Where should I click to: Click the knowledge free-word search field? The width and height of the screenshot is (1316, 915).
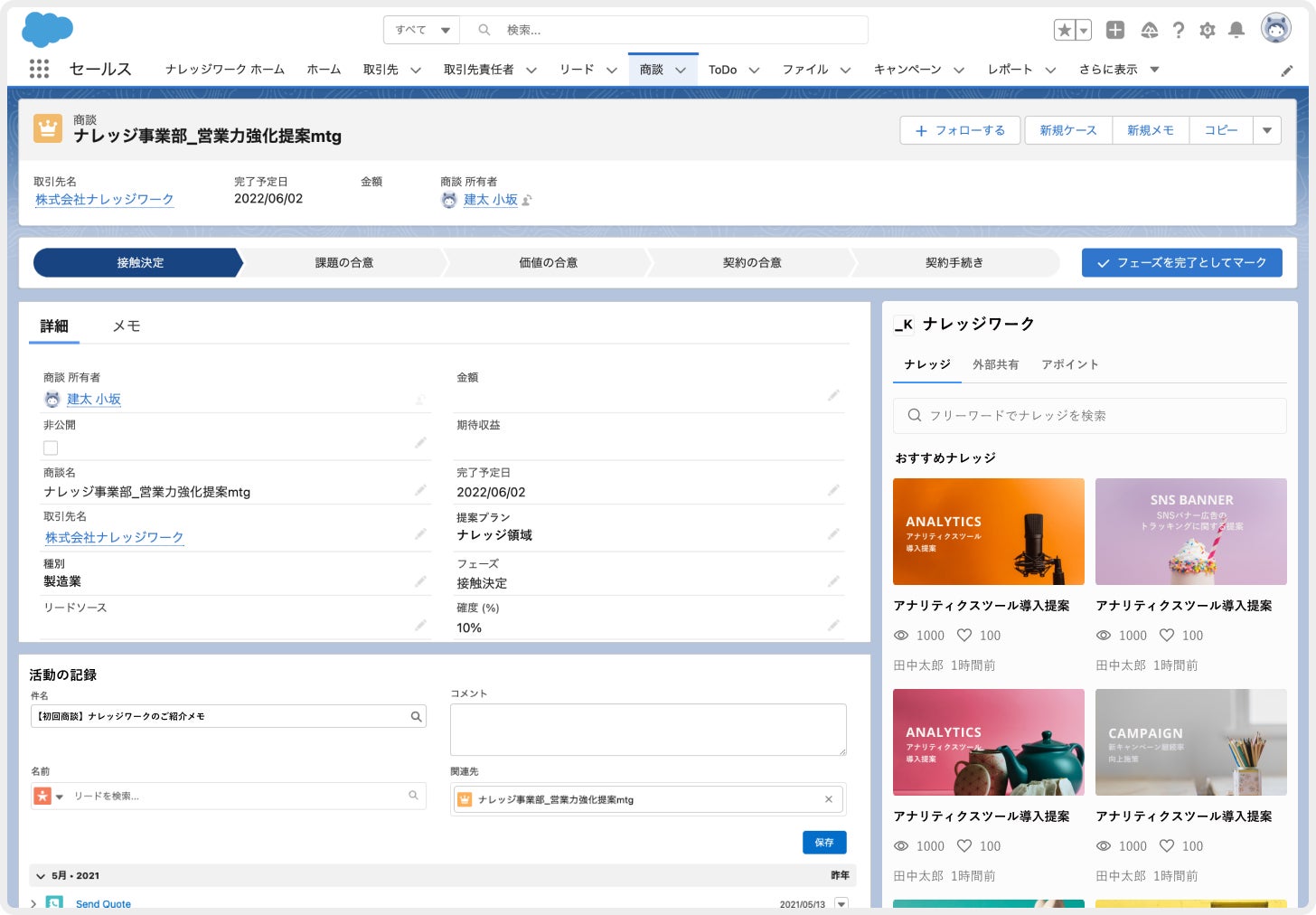1089,416
